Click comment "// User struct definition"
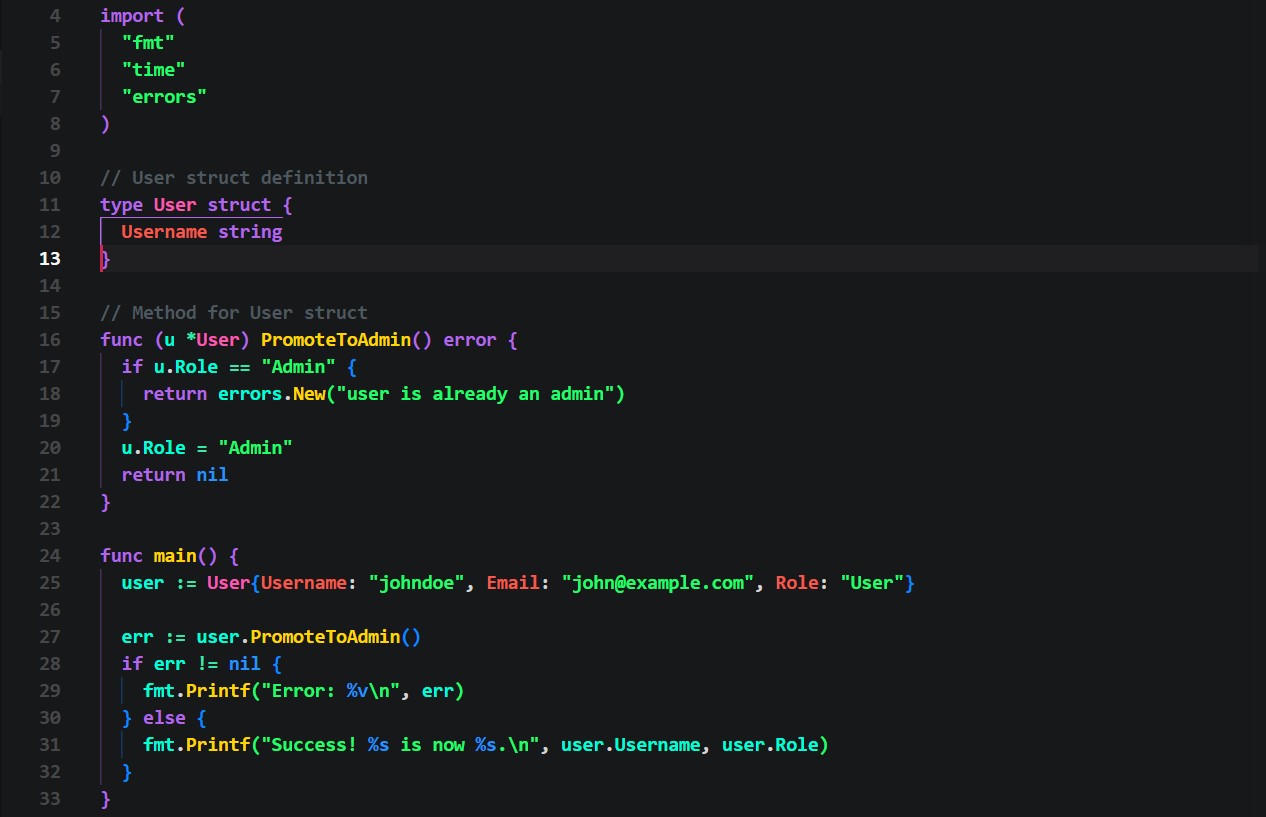The height and width of the screenshot is (817, 1266). (x=234, y=177)
